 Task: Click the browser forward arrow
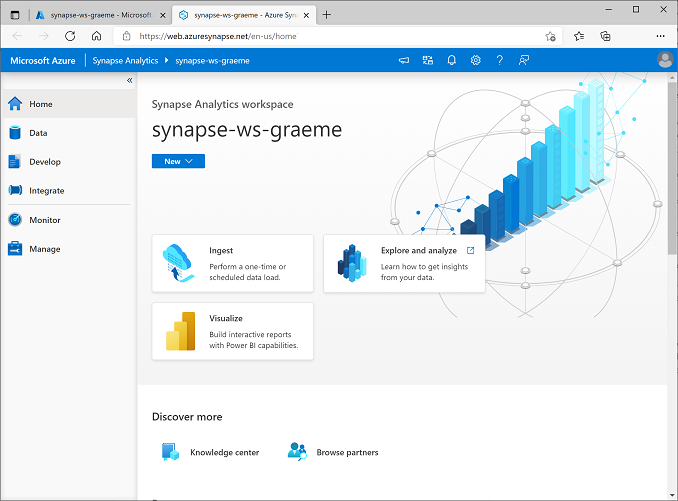pyautogui.click(x=44, y=36)
